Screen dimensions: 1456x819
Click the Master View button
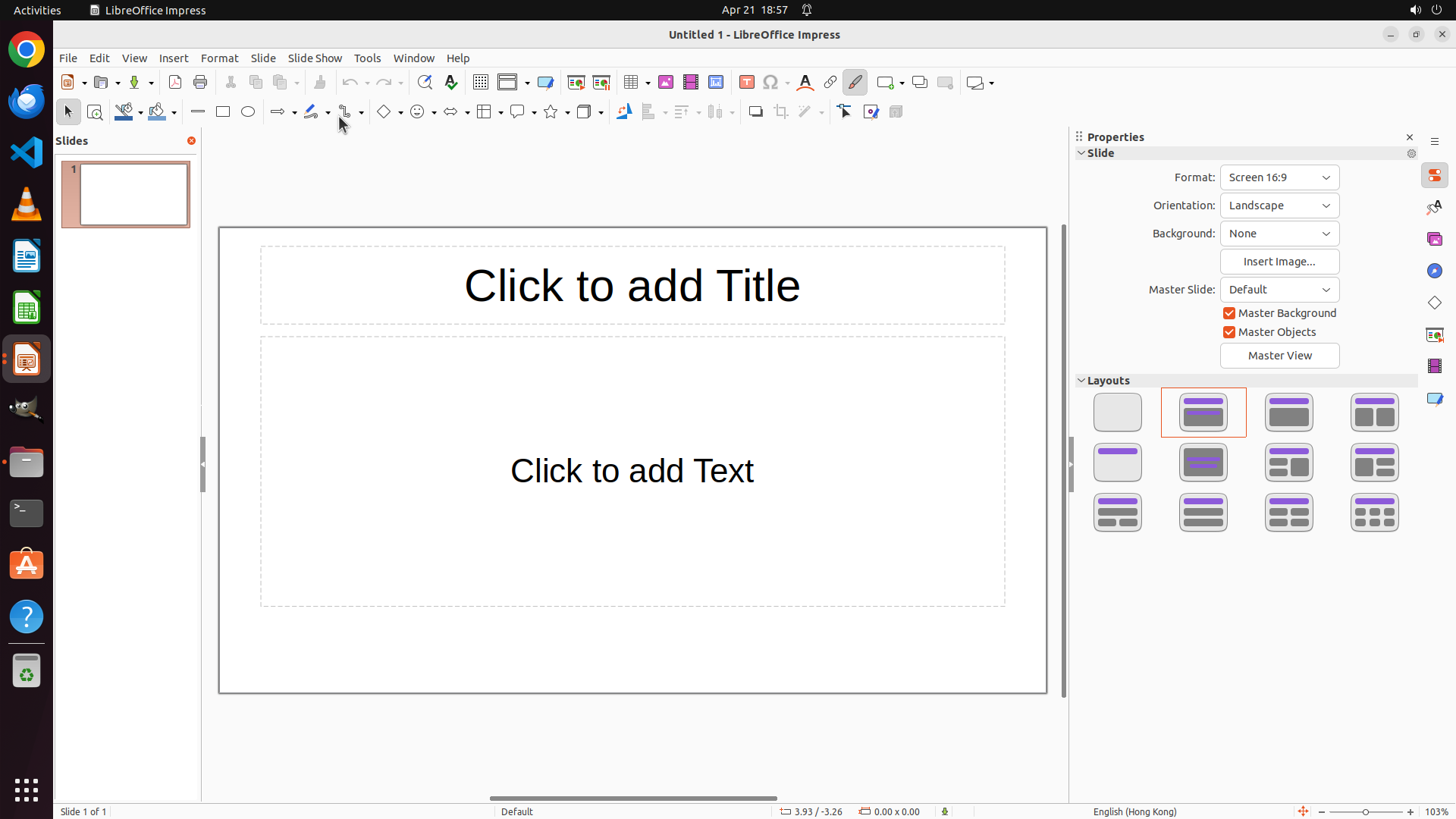click(x=1279, y=356)
